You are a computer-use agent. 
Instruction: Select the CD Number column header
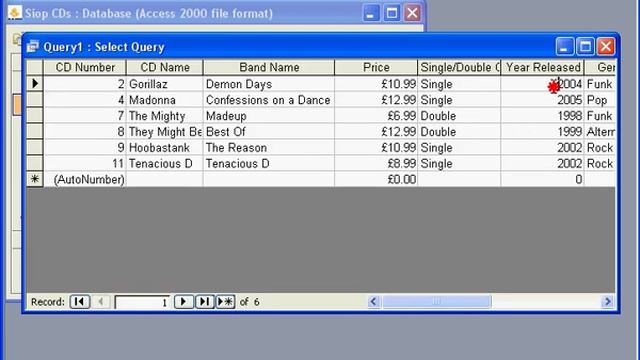[x=85, y=67]
